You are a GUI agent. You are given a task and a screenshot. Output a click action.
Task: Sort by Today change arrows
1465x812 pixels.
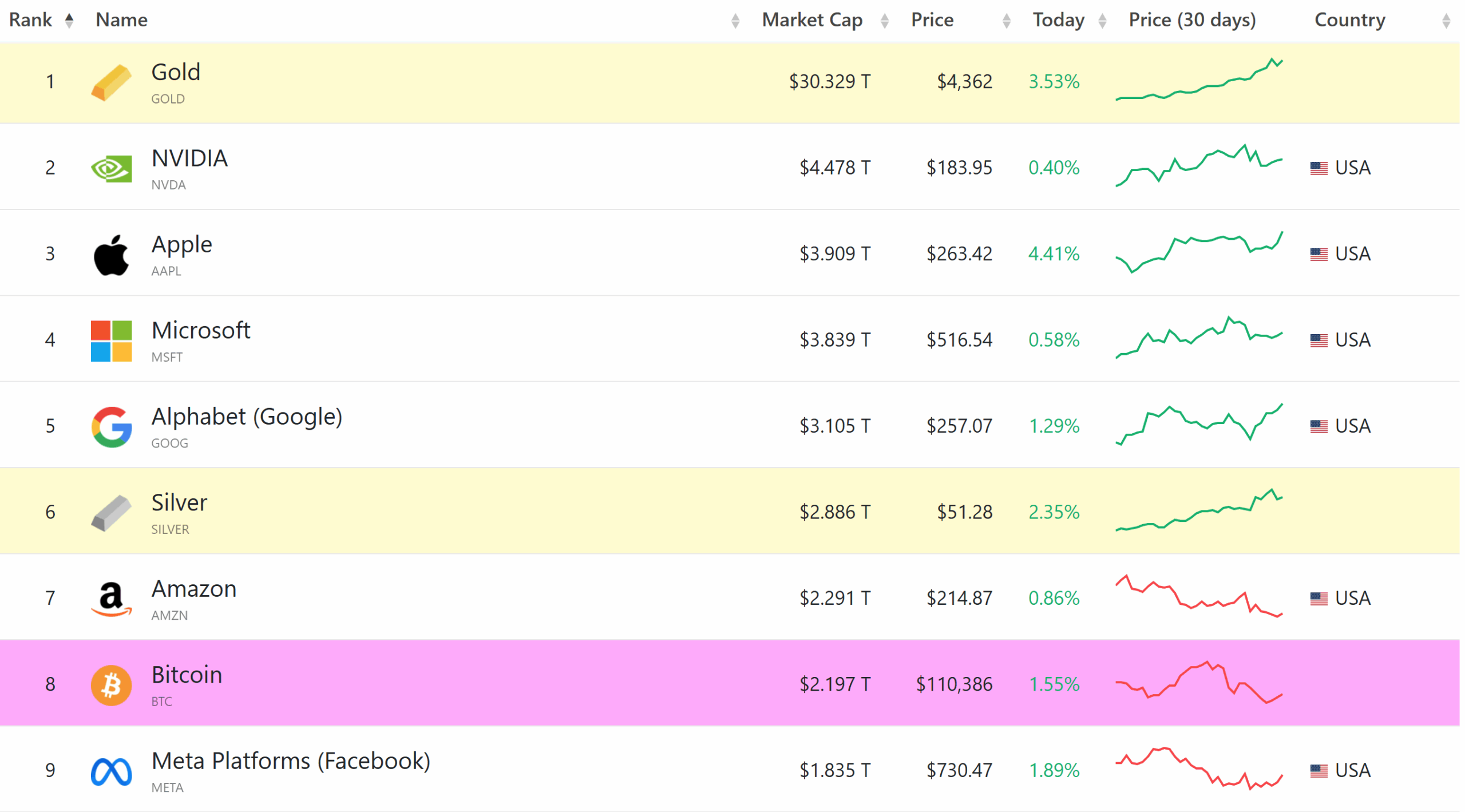(1102, 21)
